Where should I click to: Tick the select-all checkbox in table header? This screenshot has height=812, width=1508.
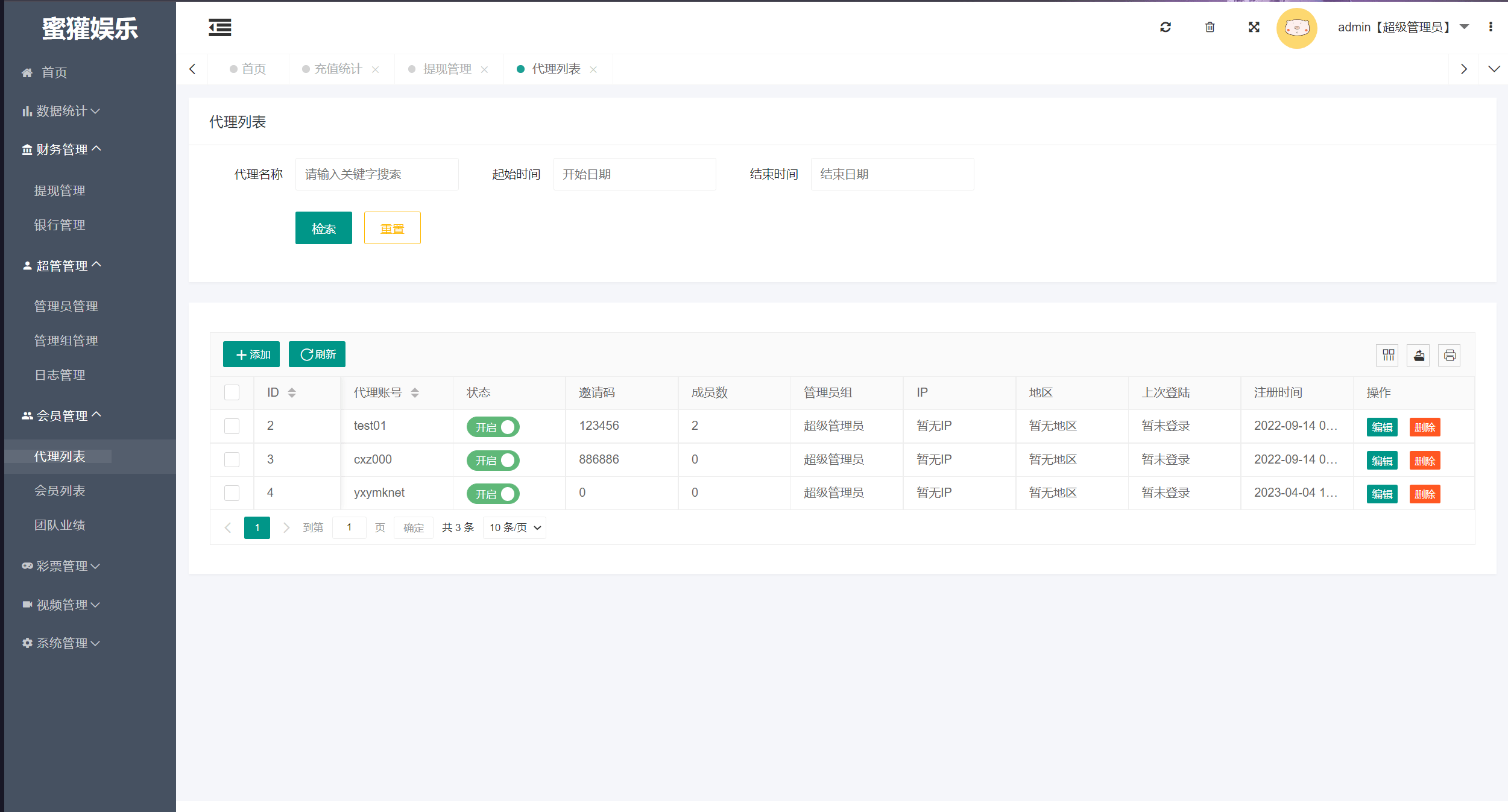click(x=232, y=392)
